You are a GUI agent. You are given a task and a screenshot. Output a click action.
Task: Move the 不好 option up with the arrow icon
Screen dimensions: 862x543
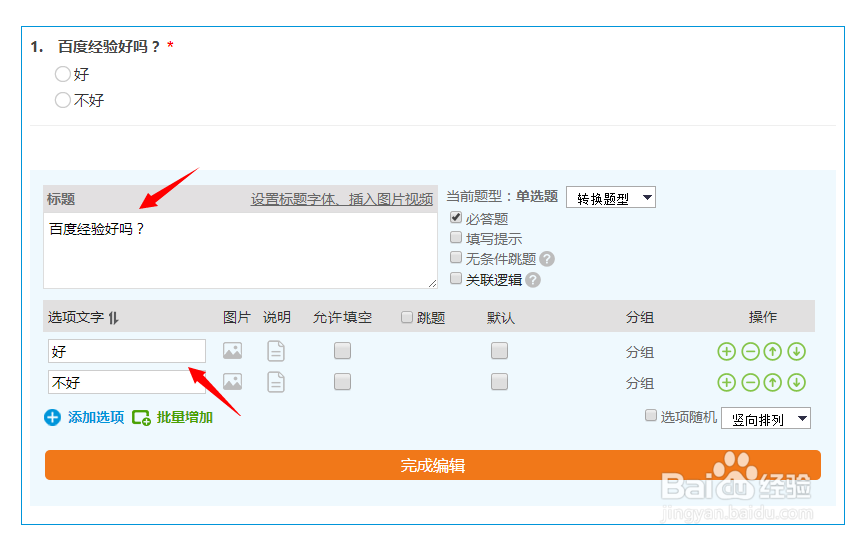tap(772, 383)
